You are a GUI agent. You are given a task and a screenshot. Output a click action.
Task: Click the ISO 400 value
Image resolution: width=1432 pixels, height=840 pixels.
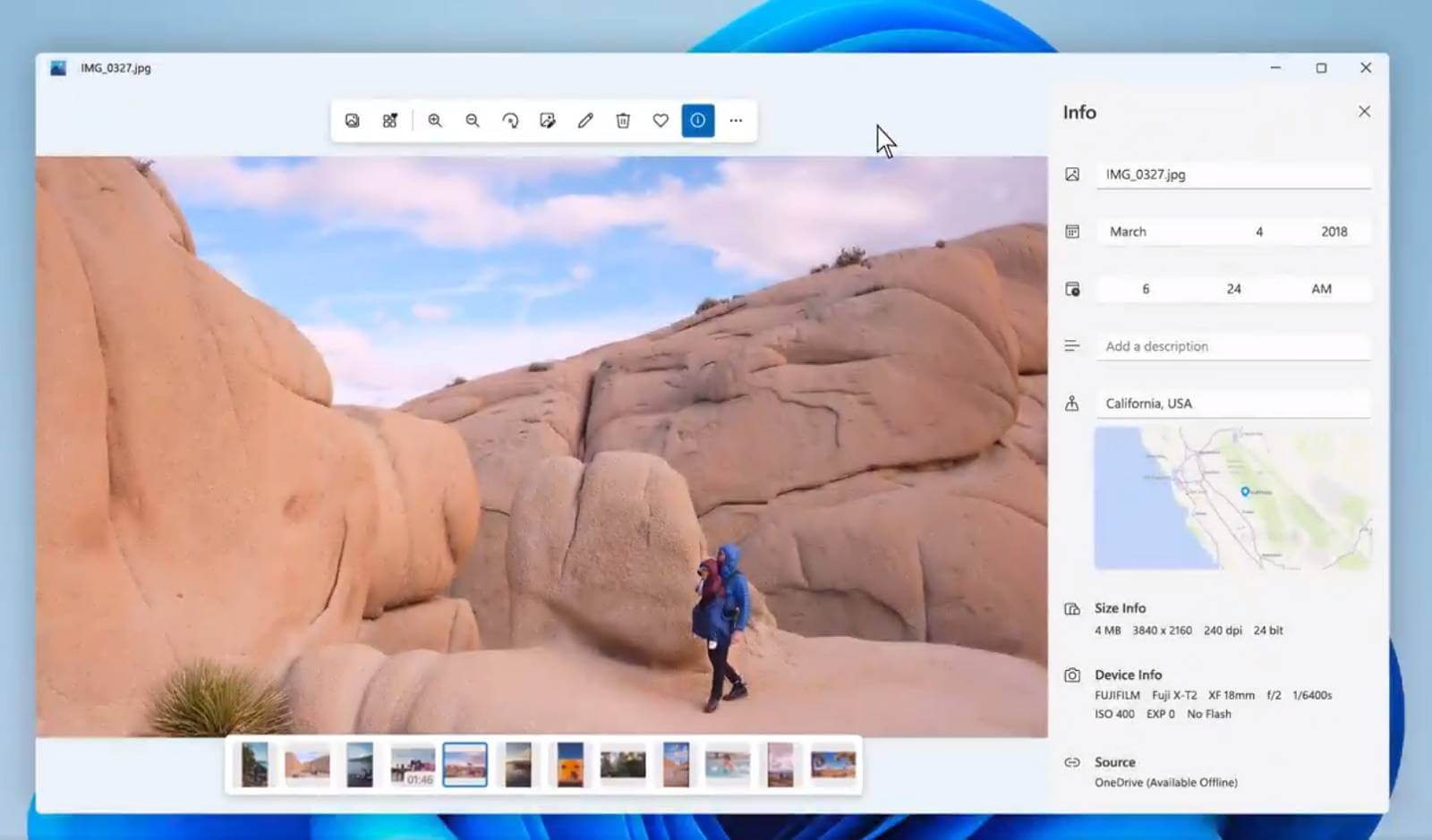(x=1114, y=714)
